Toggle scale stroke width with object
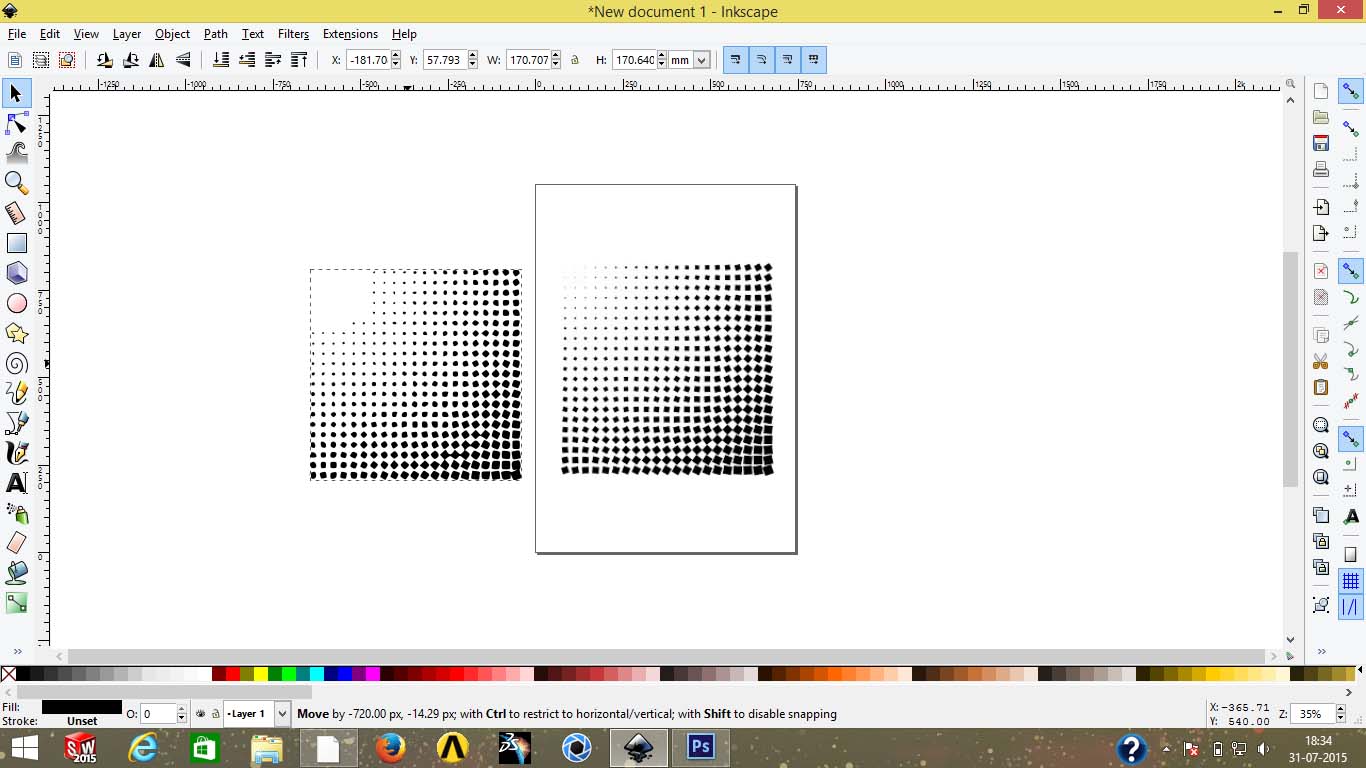Screen dimensions: 1366x768 pos(735,60)
